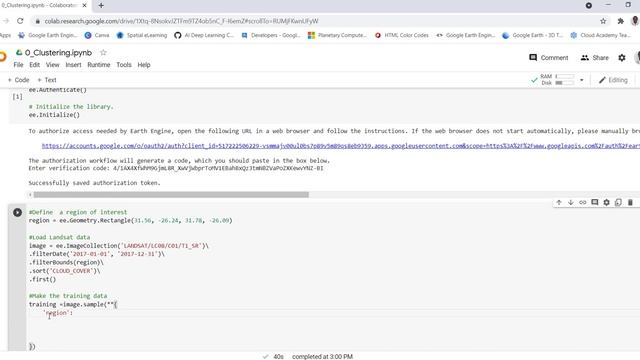
Task: Open Spatial eLearning bookmark
Action: [x=142, y=36]
